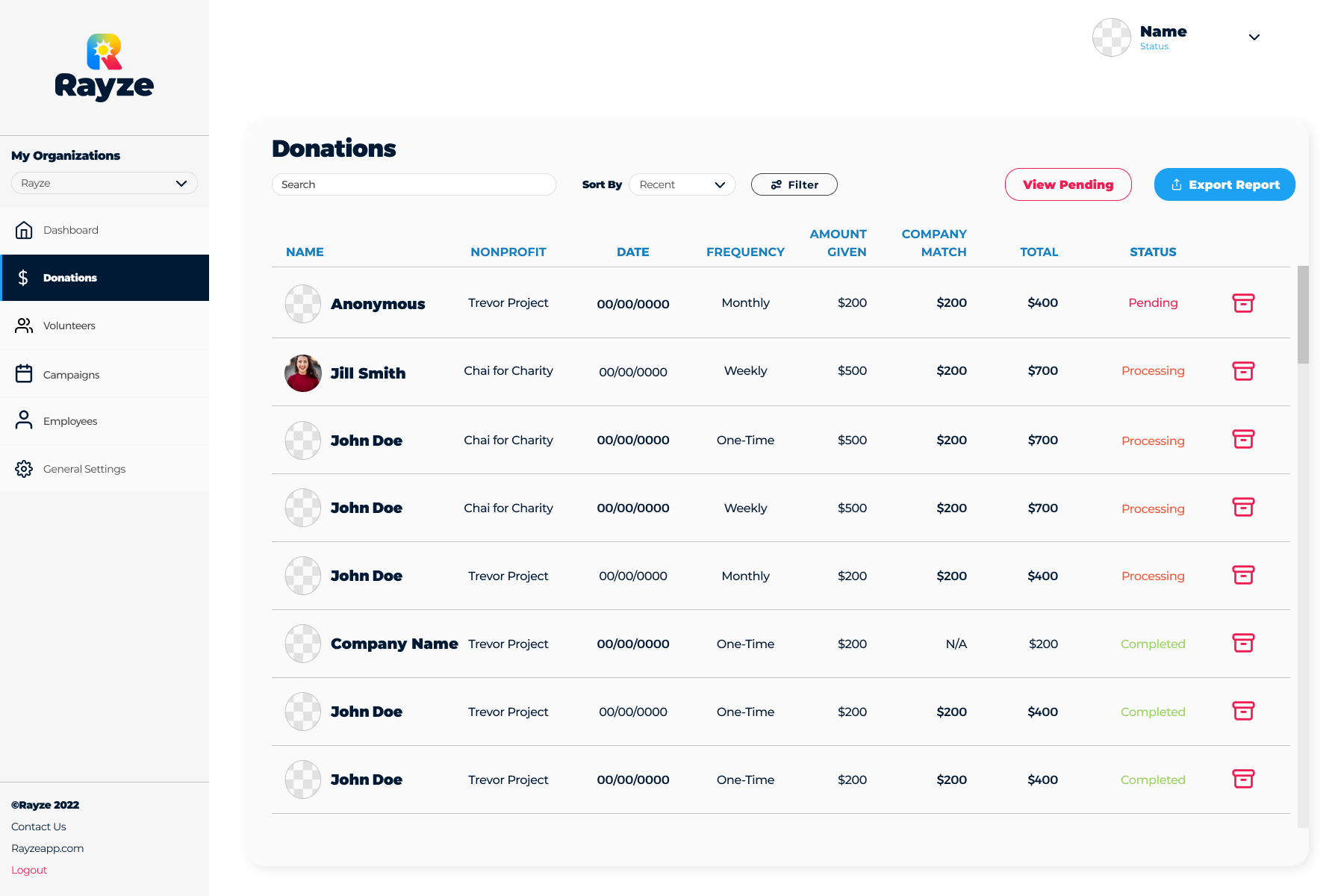The width and height of the screenshot is (1338, 896).
Task: Click the Campaigns calendar icon
Action: 24,373
